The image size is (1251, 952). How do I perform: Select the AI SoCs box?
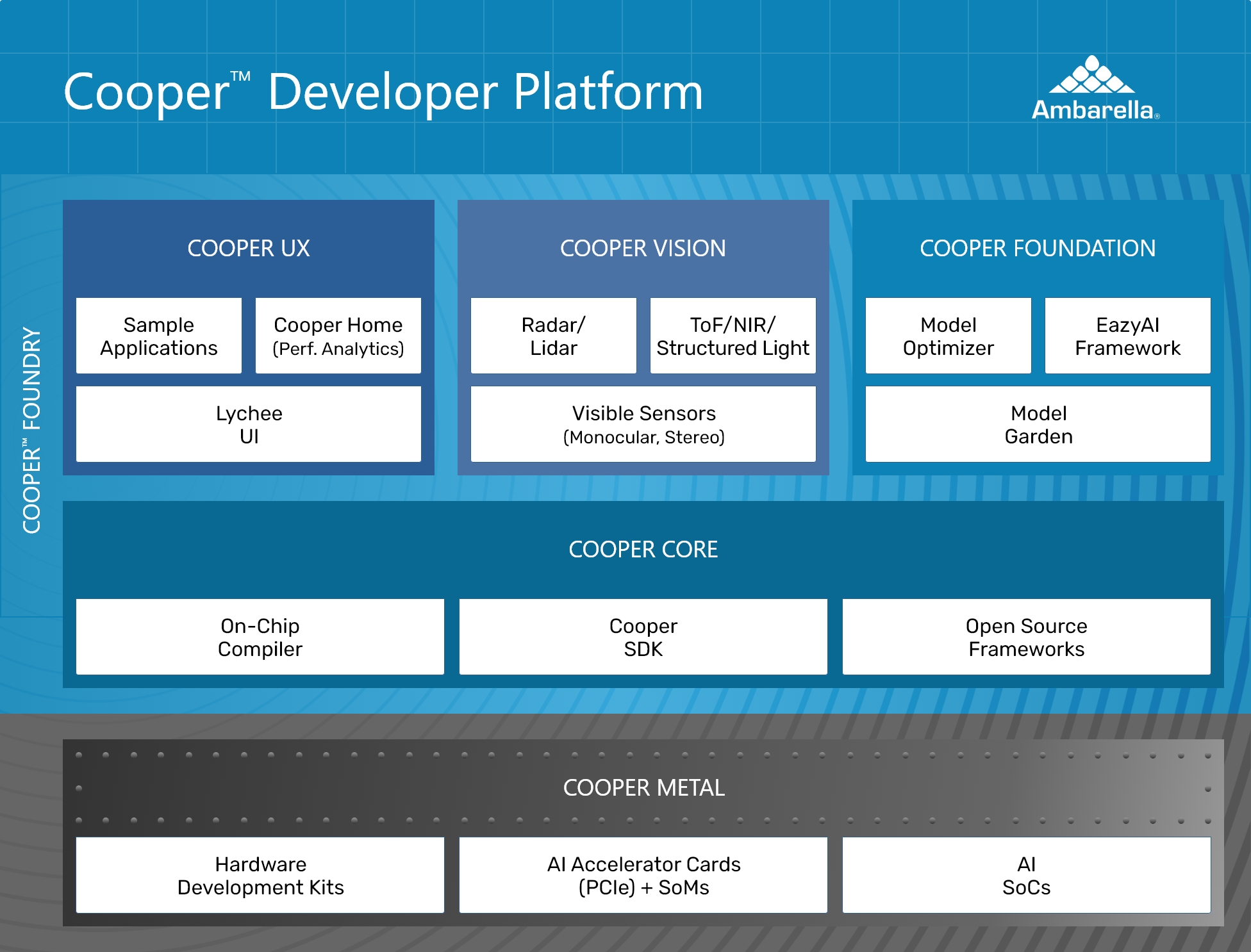point(1026,875)
